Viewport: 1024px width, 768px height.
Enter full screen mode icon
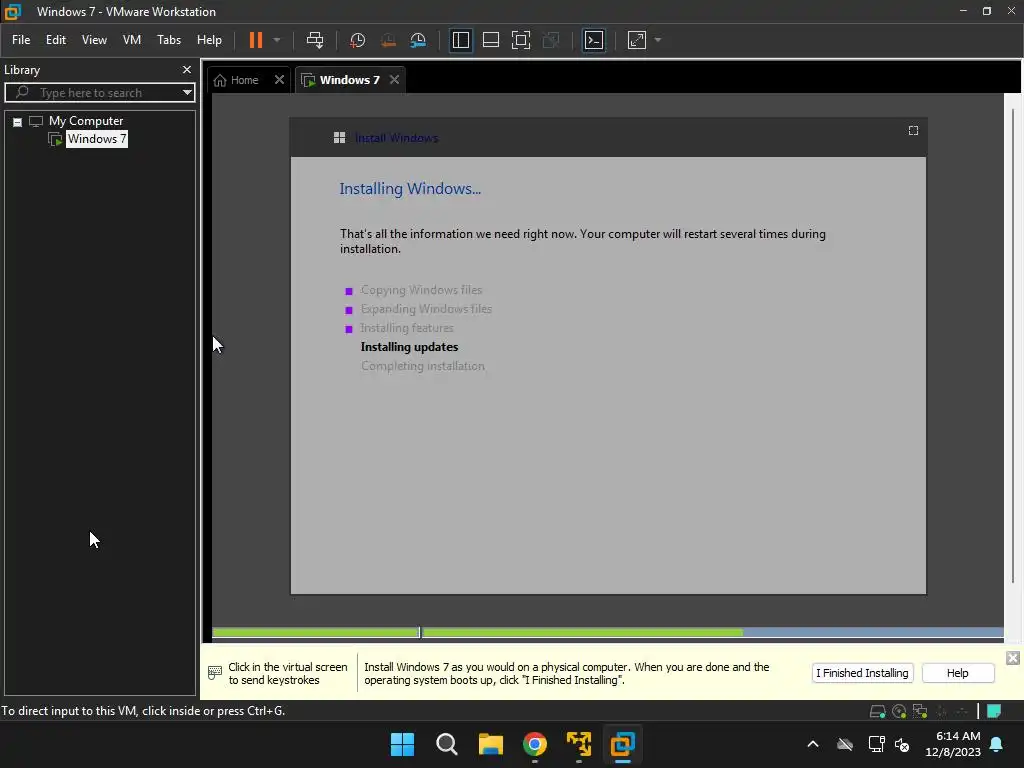pyautogui.click(x=520, y=40)
